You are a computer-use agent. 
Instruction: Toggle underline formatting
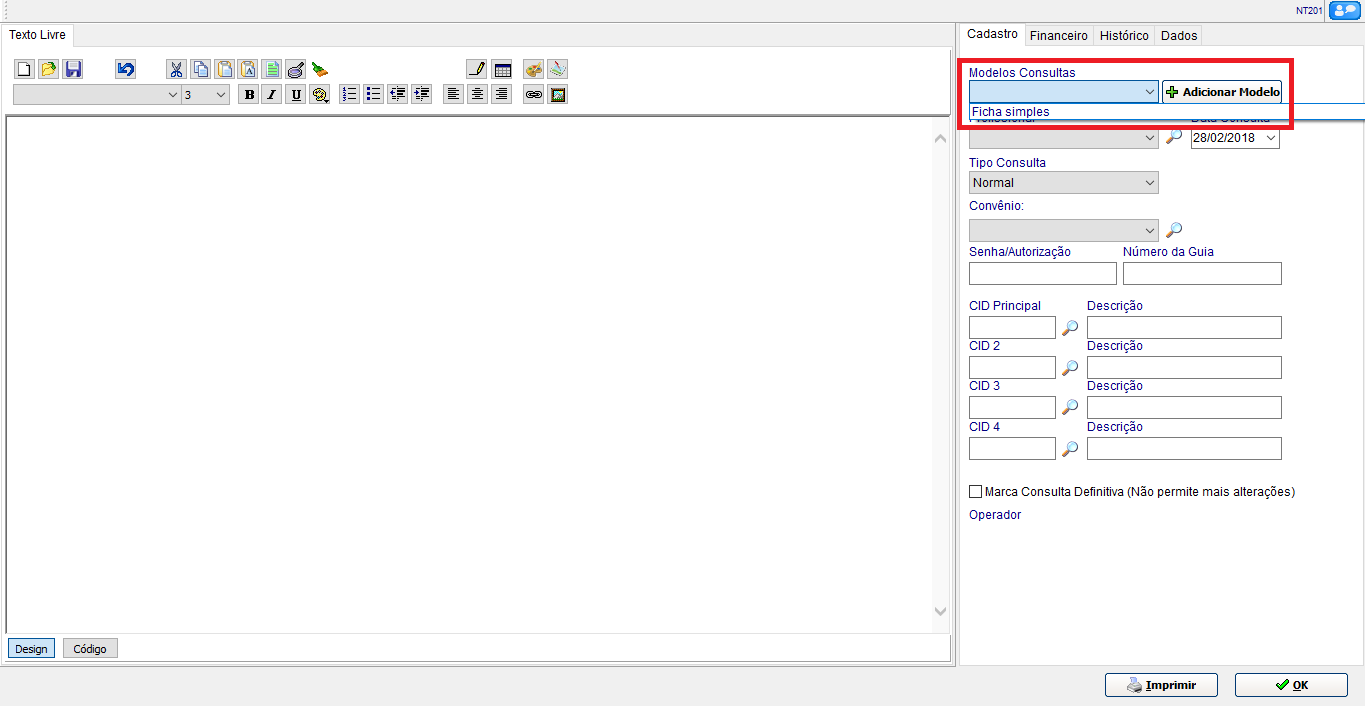click(x=296, y=94)
